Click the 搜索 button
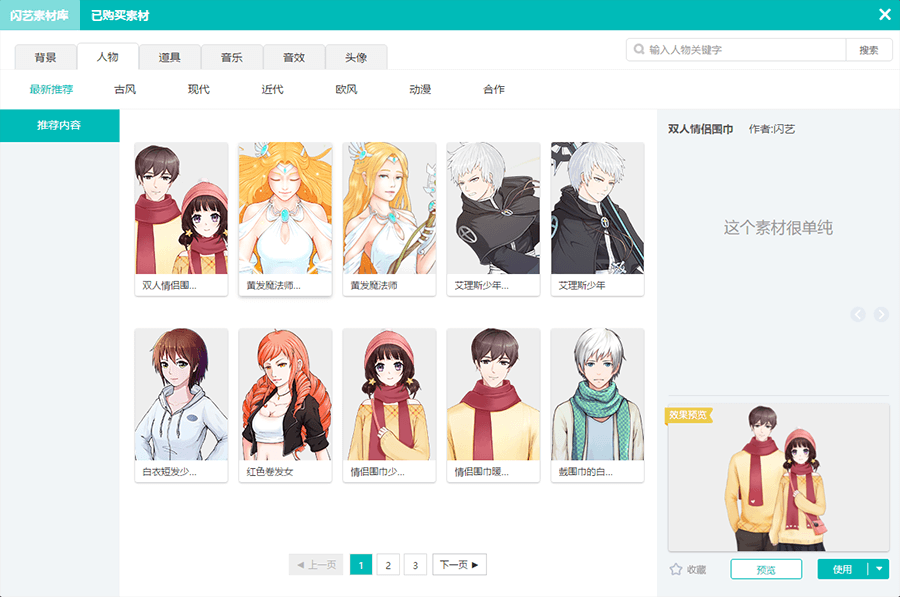The width and height of the screenshot is (900, 597). [x=868, y=50]
